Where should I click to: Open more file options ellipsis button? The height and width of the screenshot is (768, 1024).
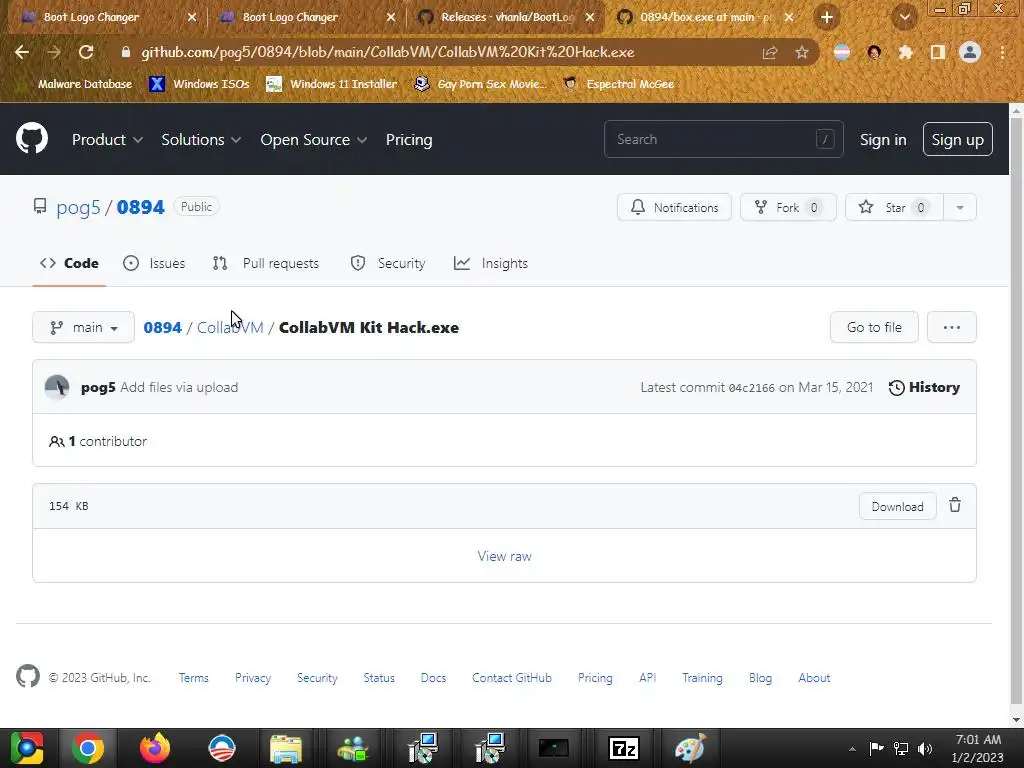click(x=952, y=327)
